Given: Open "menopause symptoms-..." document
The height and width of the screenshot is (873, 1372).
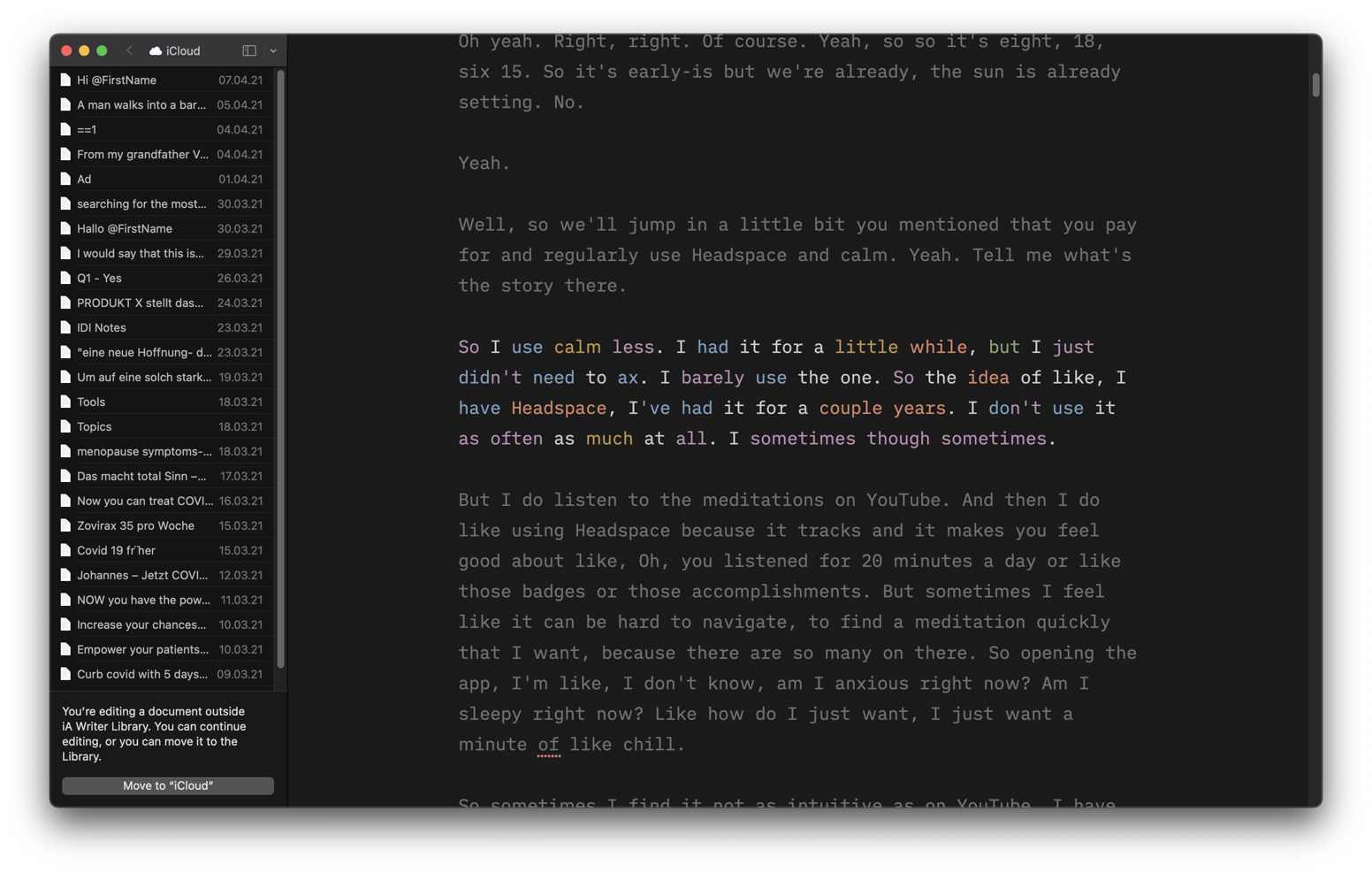Looking at the screenshot, I should [162, 451].
